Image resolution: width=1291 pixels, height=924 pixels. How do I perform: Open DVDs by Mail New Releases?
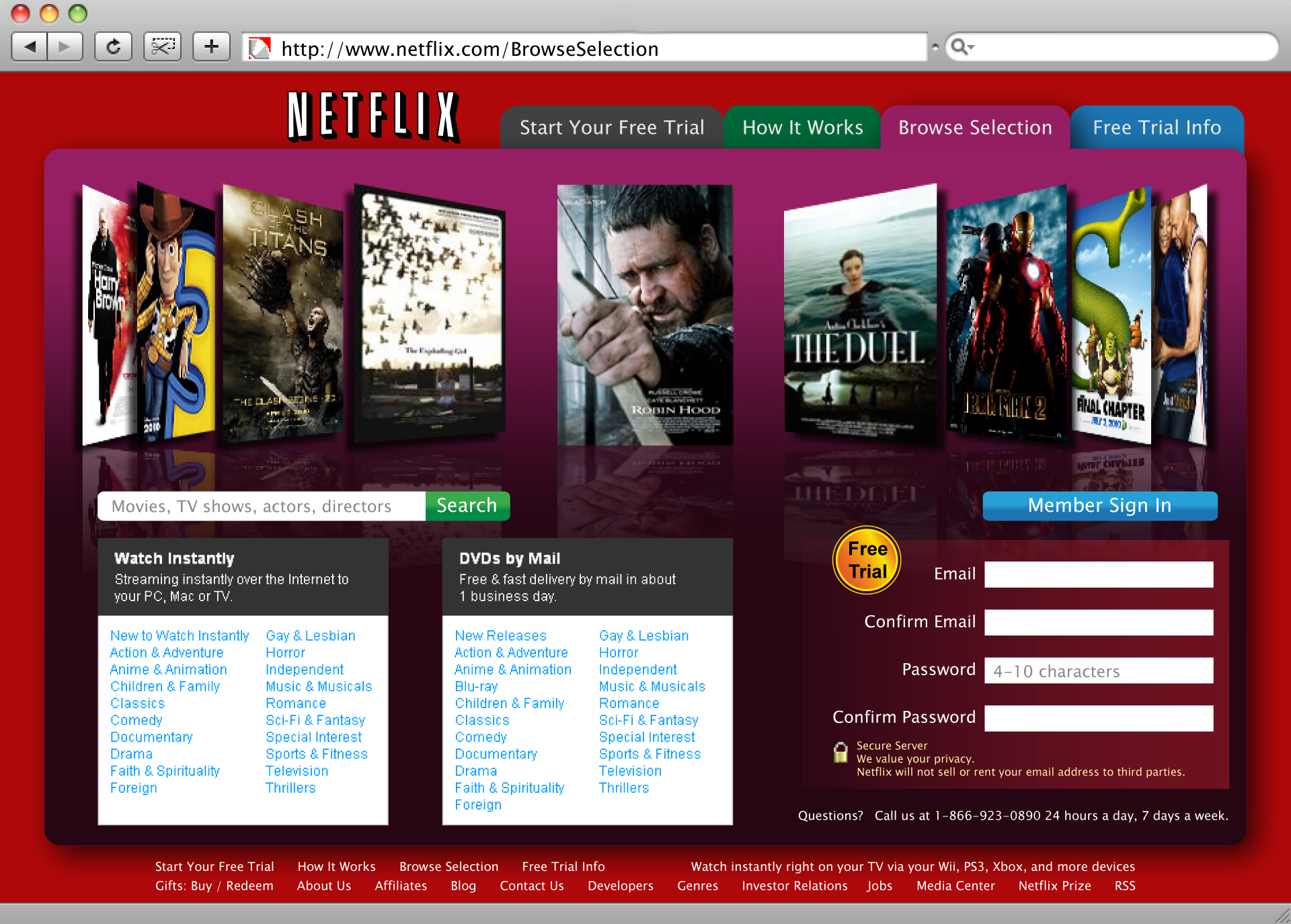500,636
